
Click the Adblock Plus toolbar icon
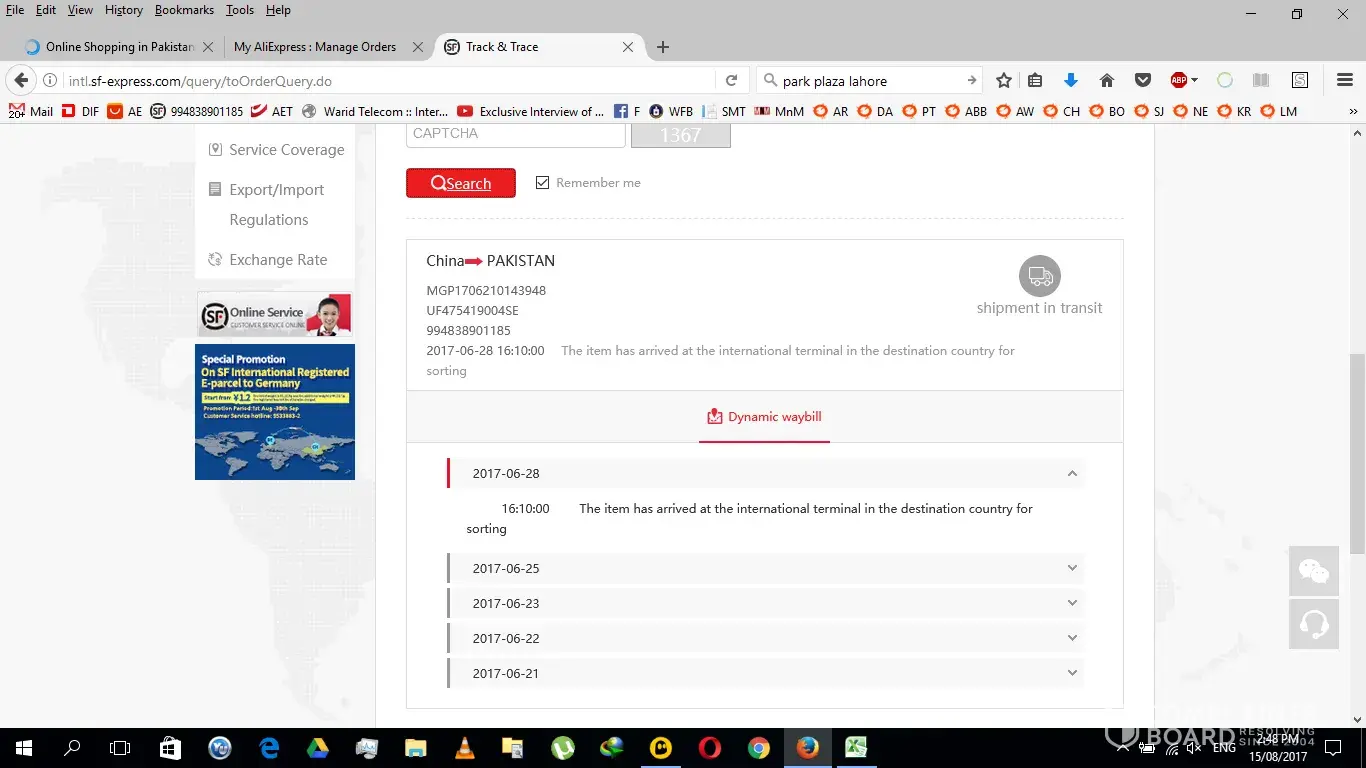[x=1180, y=81]
